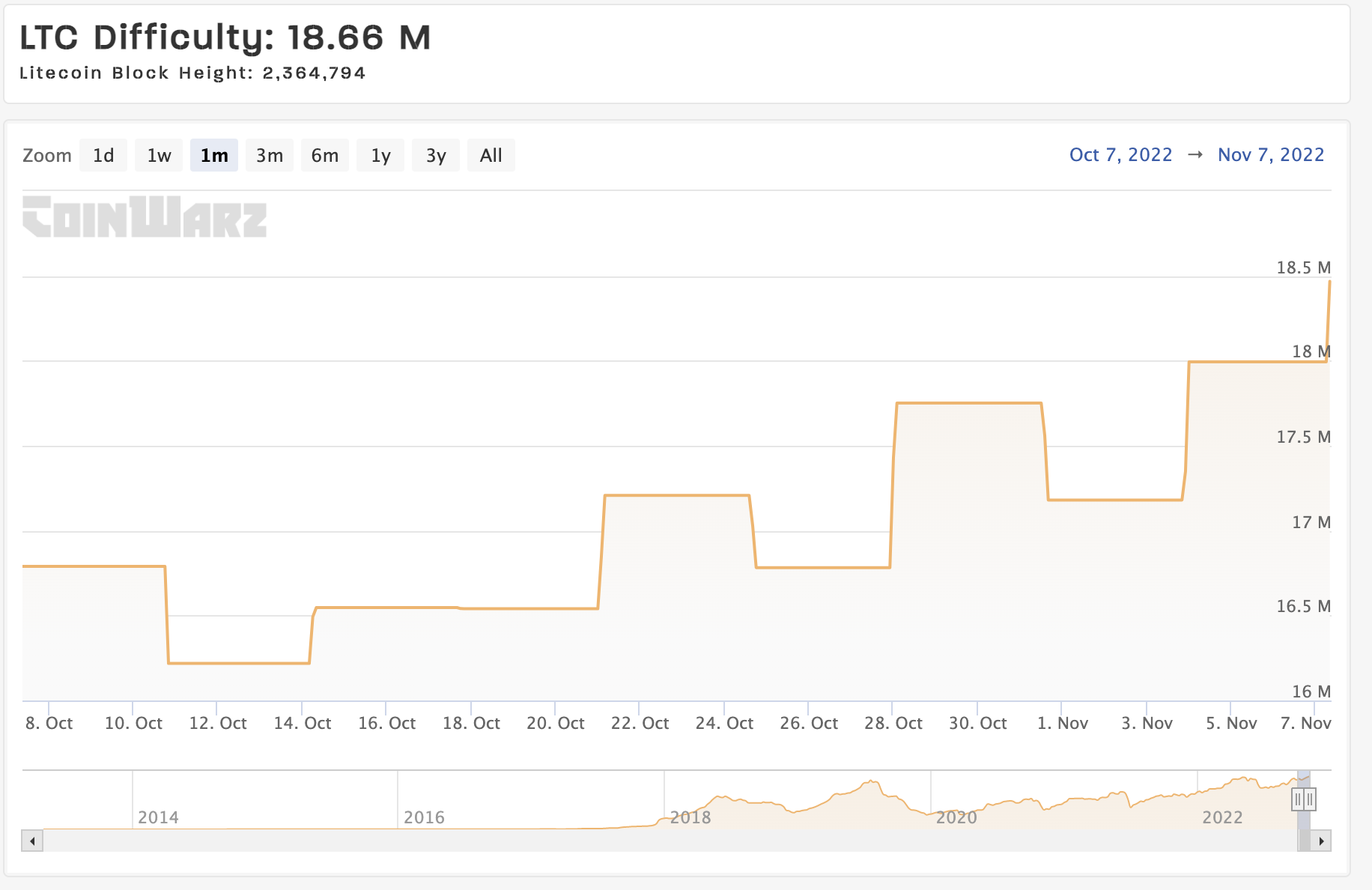The height and width of the screenshot is (890, 1372).
Task: Click the 5. Nov axis label
Action: [1231, 723]
